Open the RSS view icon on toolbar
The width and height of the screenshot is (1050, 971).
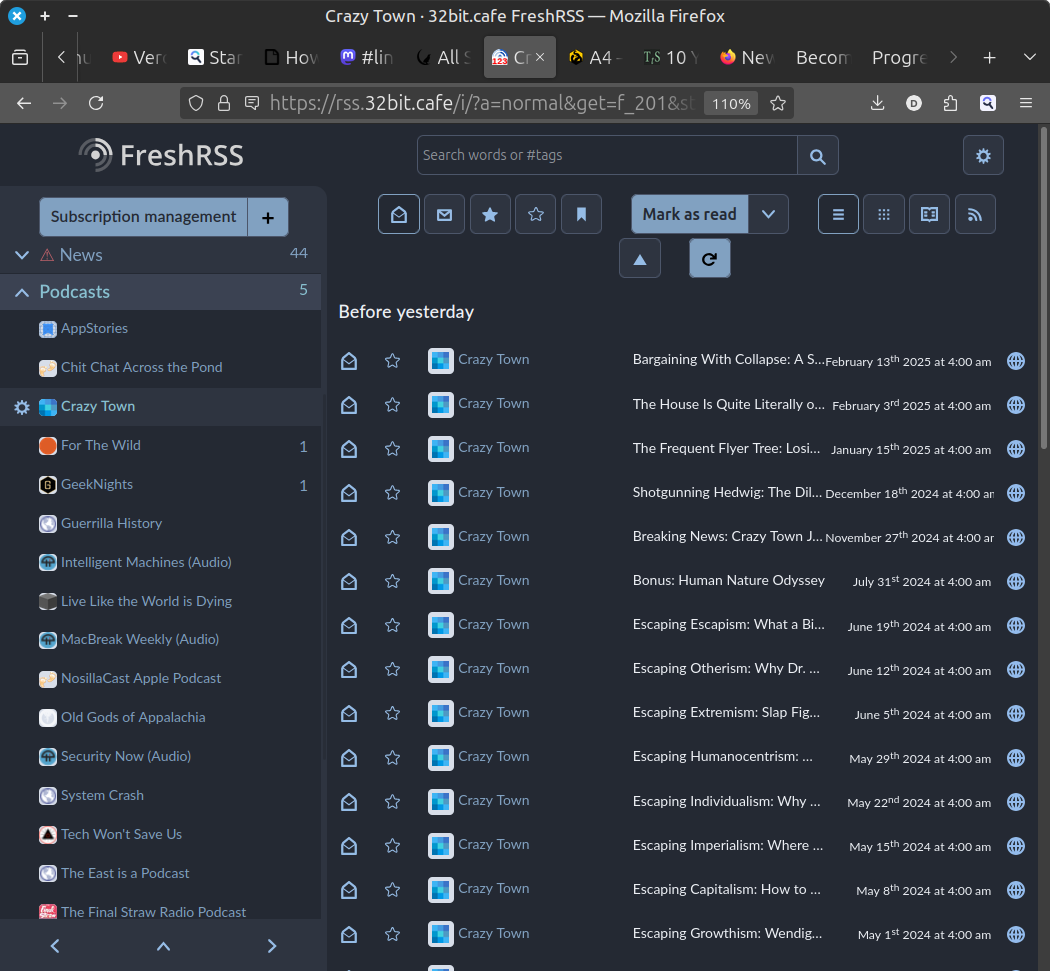tap(975, 213)
